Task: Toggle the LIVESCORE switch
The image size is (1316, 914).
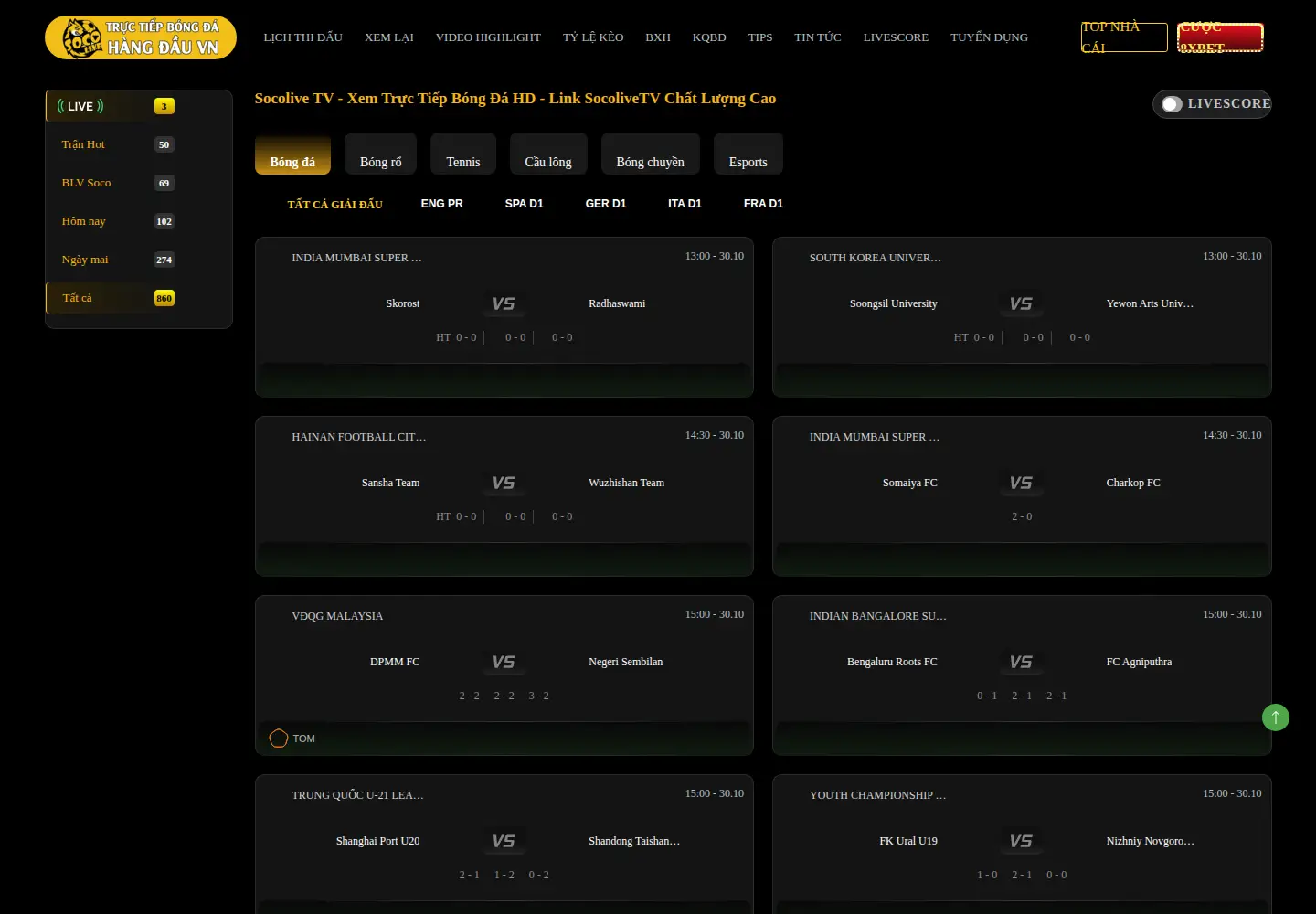Action: (x=1172, y=104)
